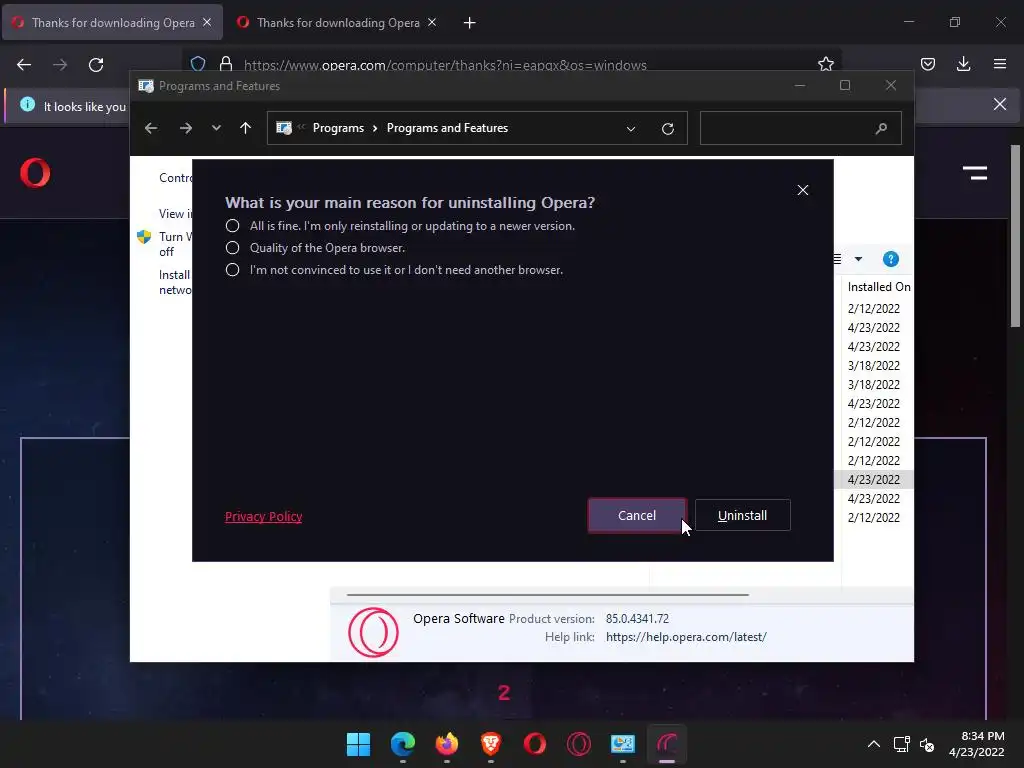Dismiss the 'It looks like you' notification bar

(x=999, y=104)
